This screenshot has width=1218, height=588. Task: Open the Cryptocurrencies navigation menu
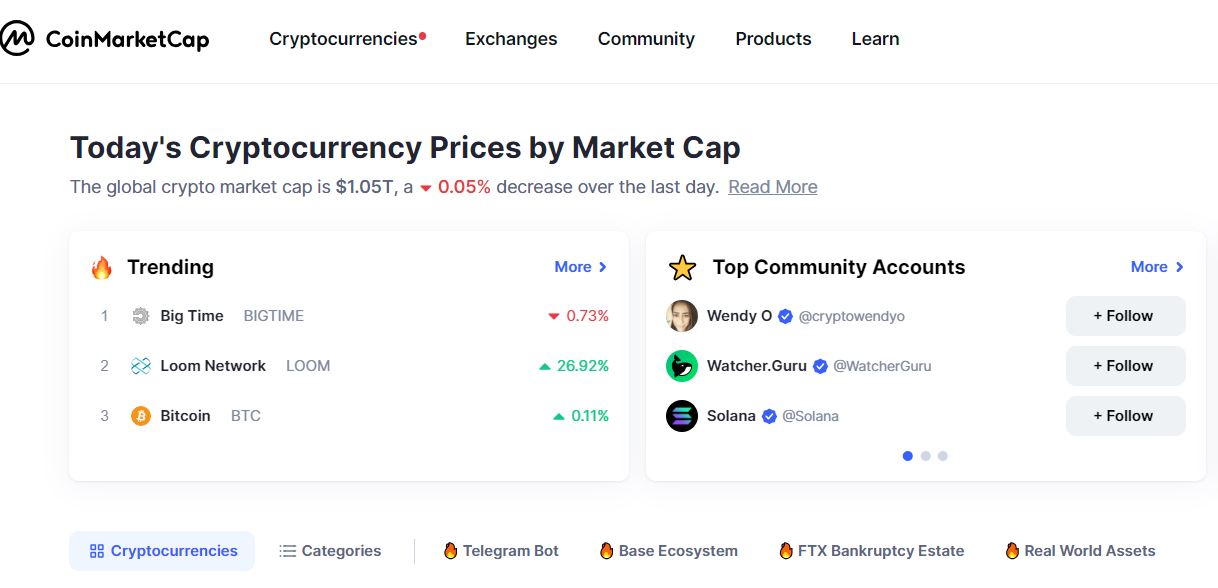[347, 39]
